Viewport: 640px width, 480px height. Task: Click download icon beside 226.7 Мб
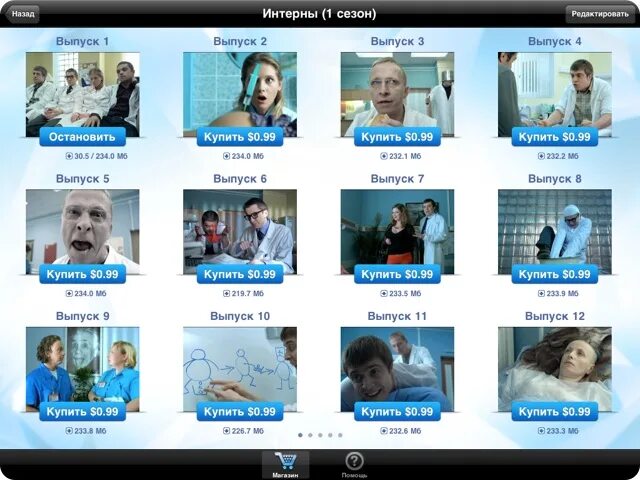227,431
